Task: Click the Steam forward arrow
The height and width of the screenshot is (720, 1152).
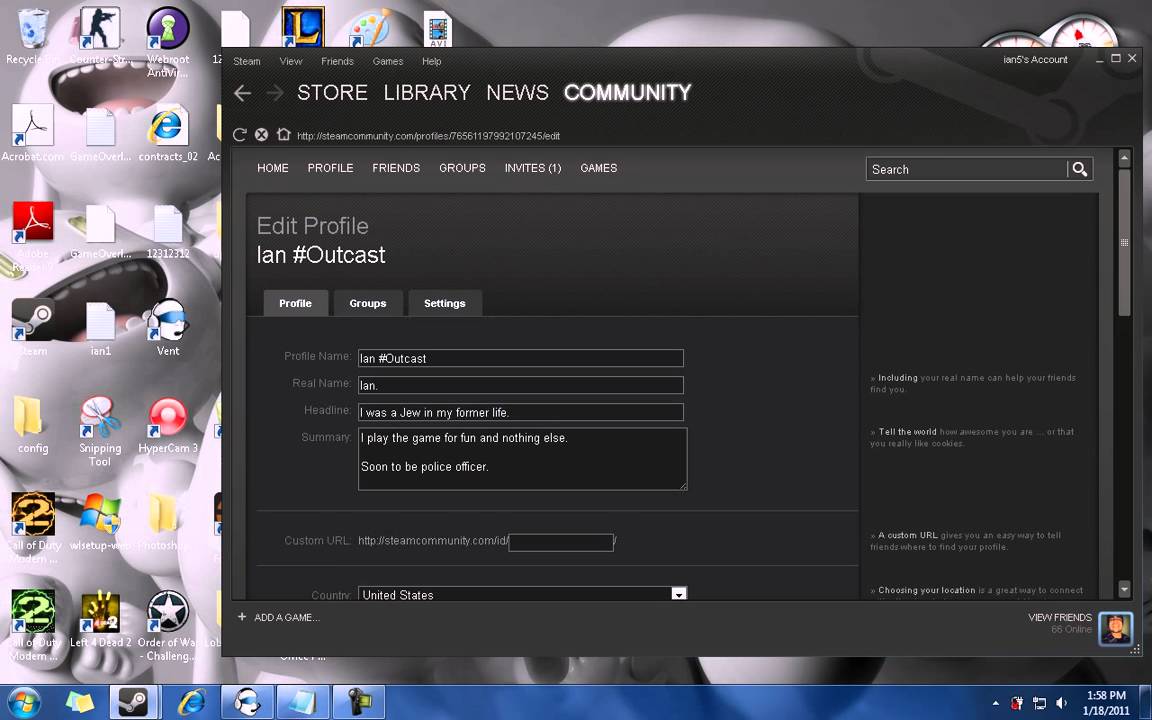Action: [x=275, y=93]
